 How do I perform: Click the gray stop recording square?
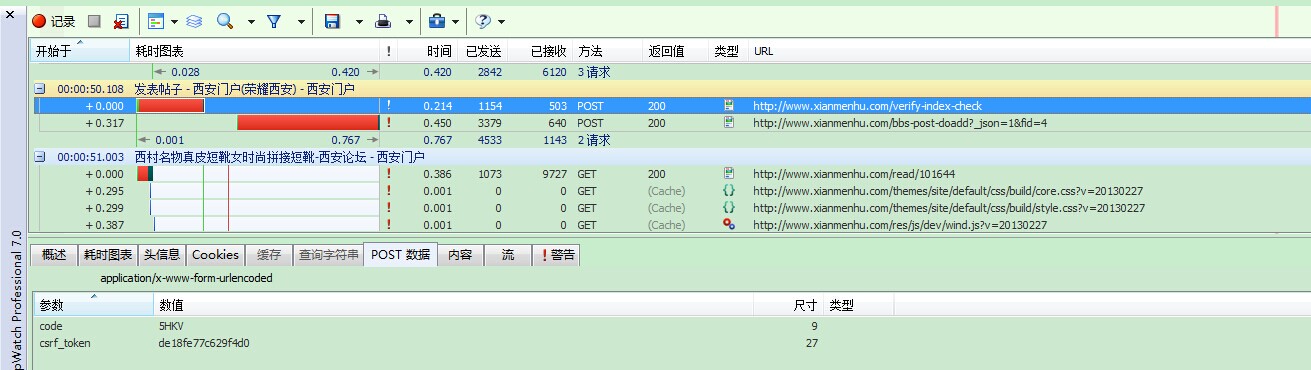coord(94,20)
